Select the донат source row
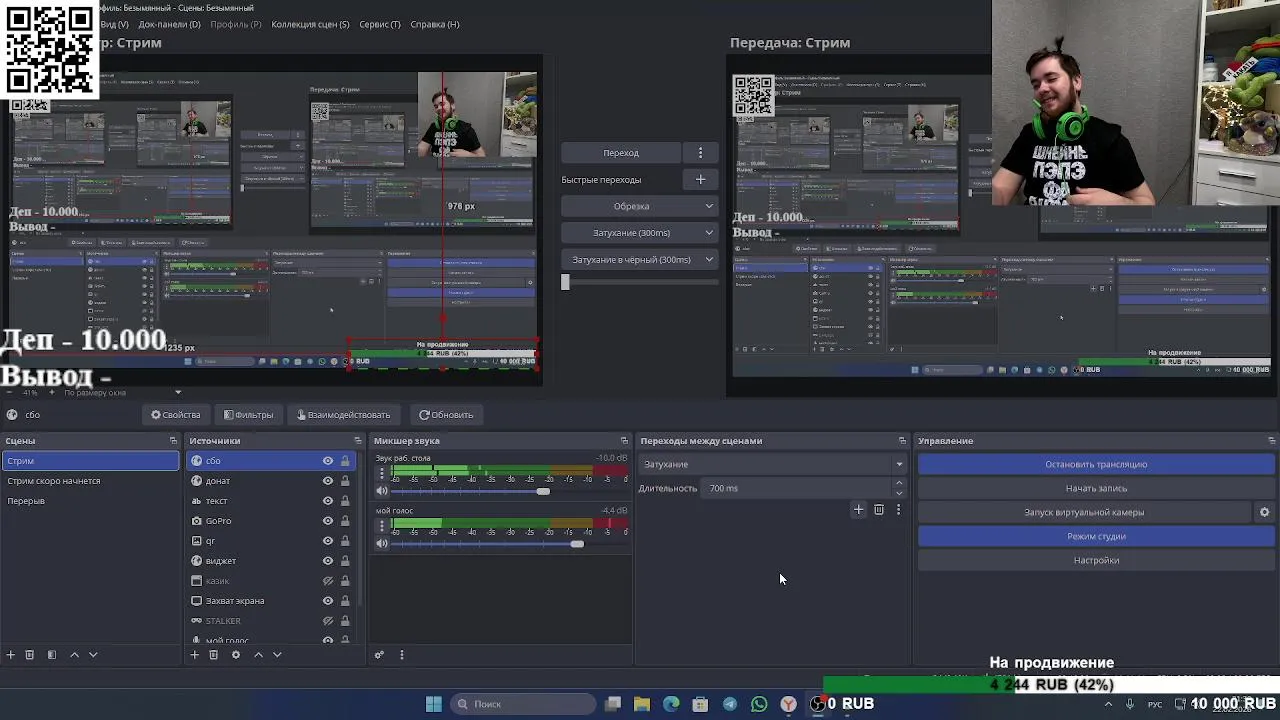This screenshot has width=1280, height=720. pyautogui.click(x=270, y=481)
